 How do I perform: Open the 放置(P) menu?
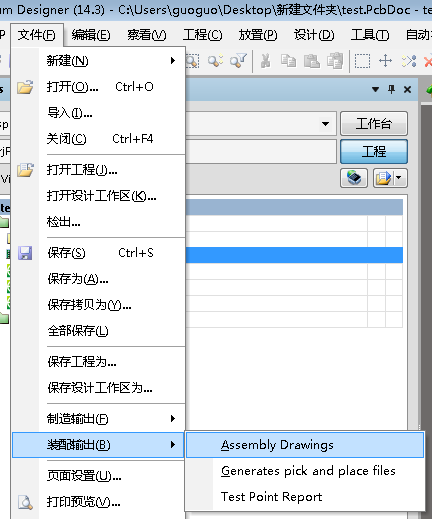point(258,35)
